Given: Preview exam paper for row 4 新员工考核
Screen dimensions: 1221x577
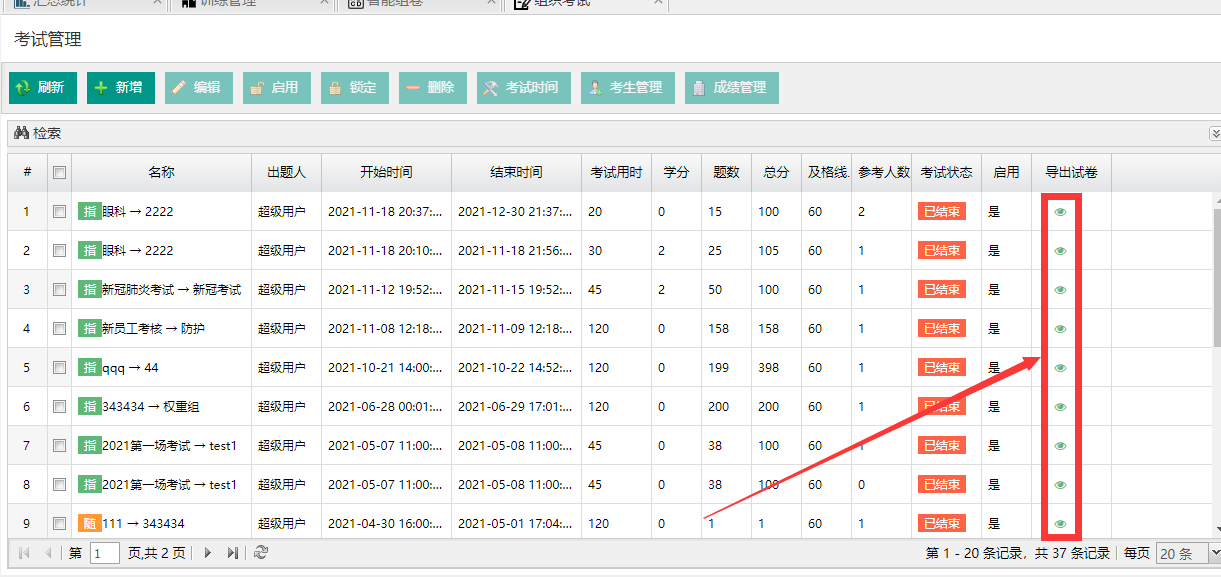Looking at the screenshot, I should (1060, 329).
